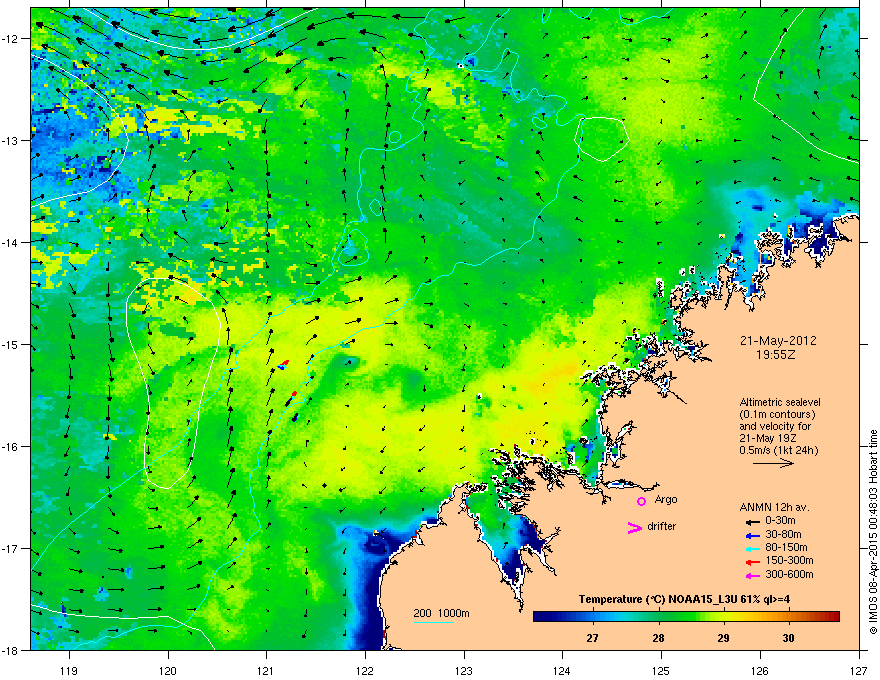Click the '0-30m' depth label
Screen dimensions: 880x680
coord(780,521)
